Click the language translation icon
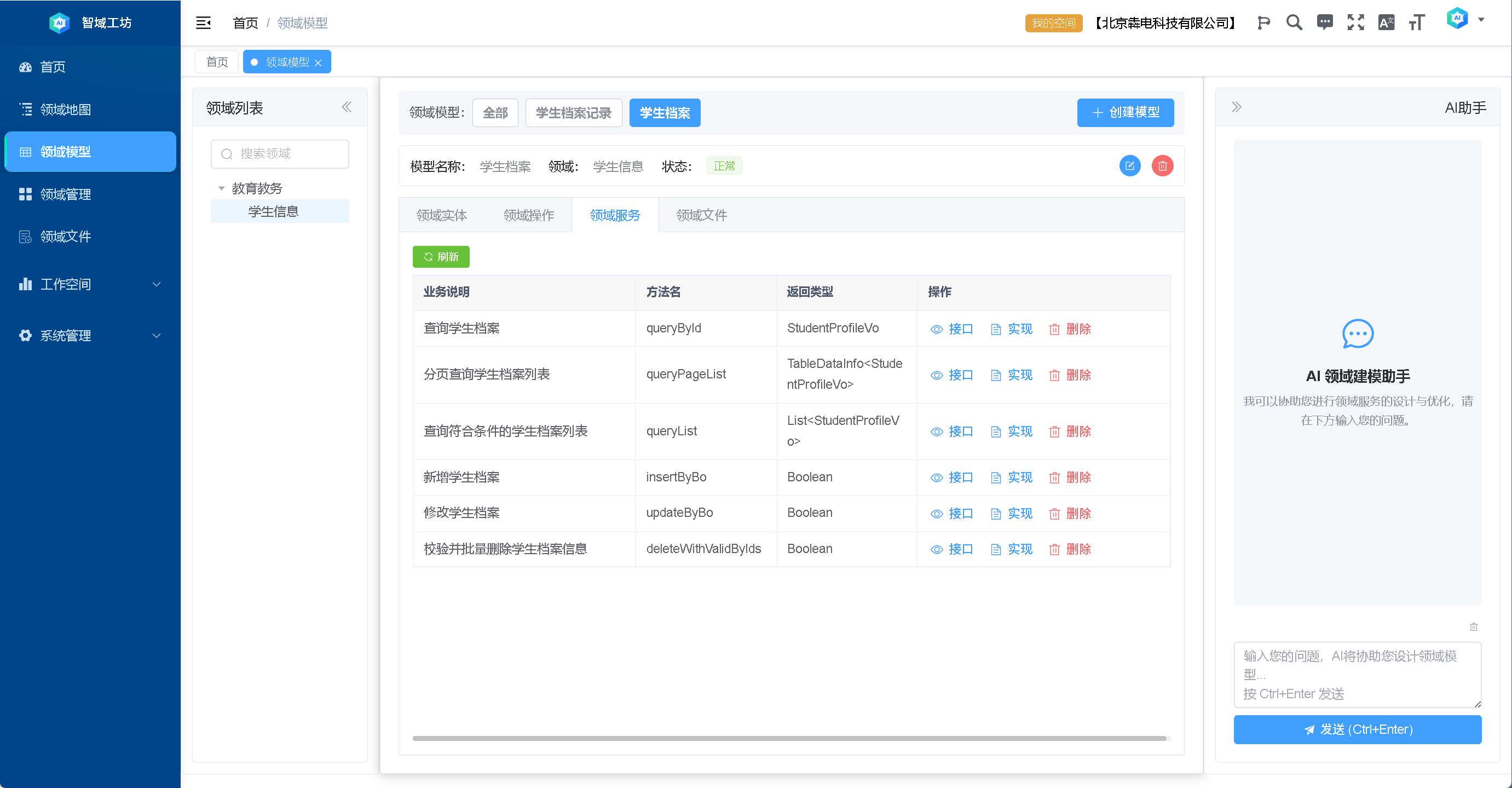 [1386, 23]
